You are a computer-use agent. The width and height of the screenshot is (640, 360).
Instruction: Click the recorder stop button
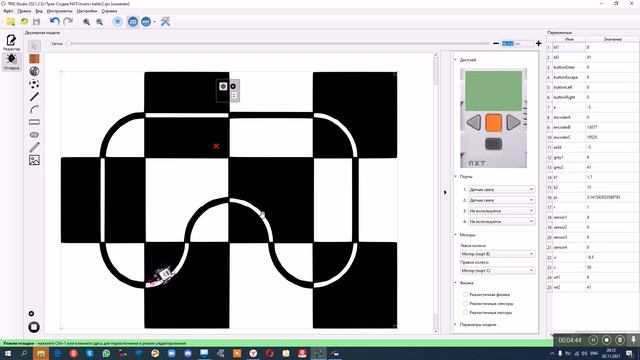point(607,340)
